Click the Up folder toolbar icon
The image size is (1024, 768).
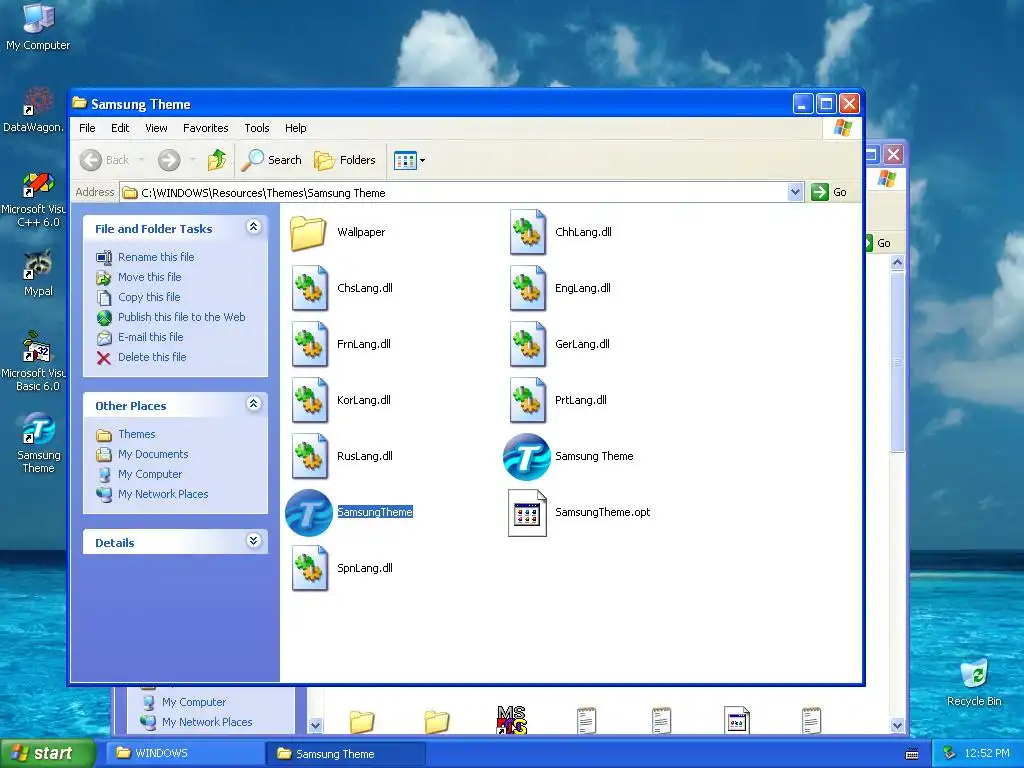coord(217,160)
